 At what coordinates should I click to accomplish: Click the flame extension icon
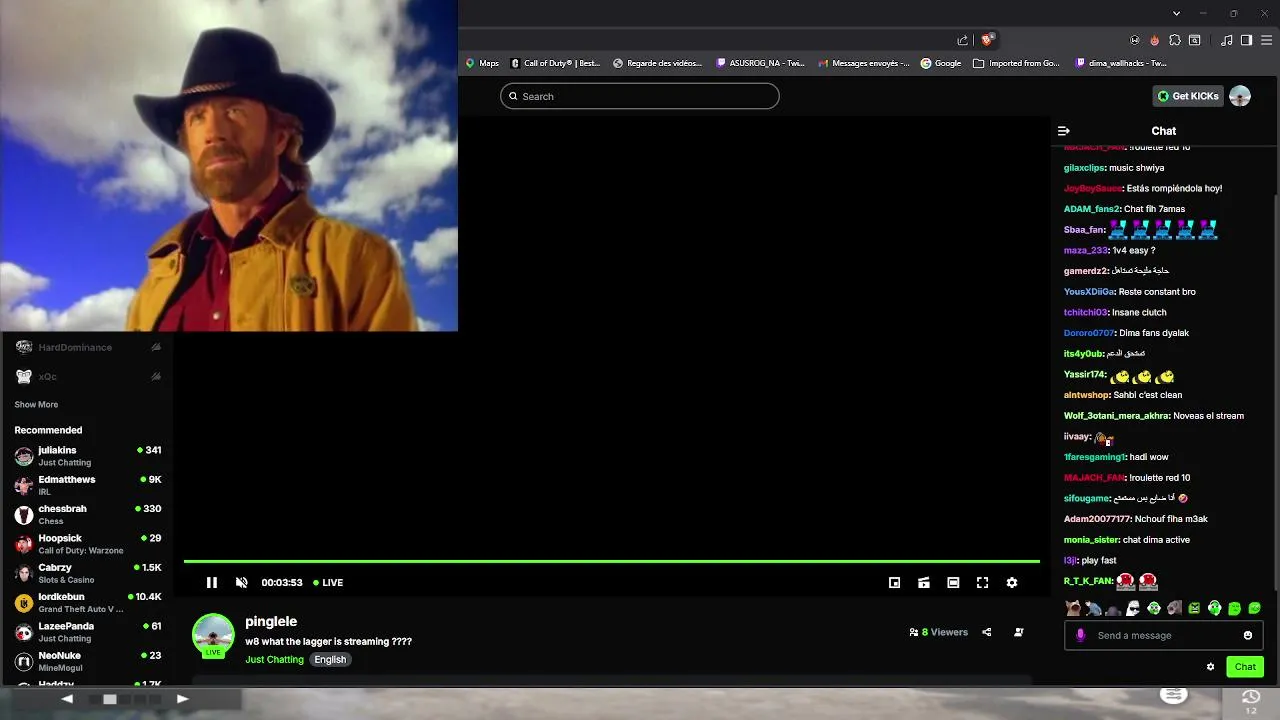[x=1155, y=40]
